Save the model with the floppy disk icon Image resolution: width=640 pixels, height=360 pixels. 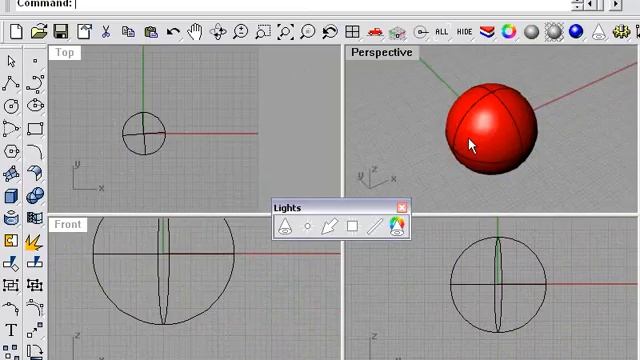(x=61, y=31)
